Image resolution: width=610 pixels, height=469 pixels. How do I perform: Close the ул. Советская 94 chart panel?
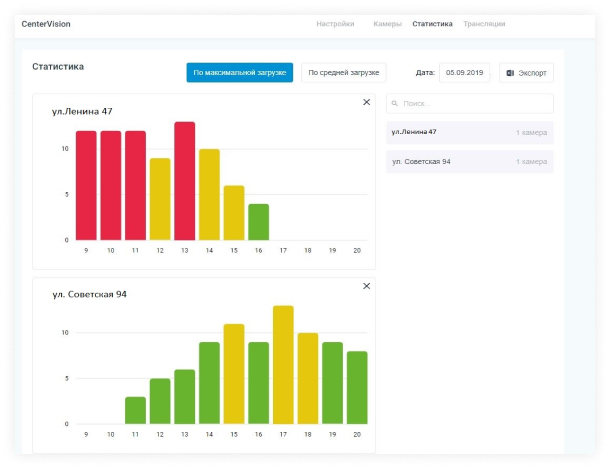[366, 286]
